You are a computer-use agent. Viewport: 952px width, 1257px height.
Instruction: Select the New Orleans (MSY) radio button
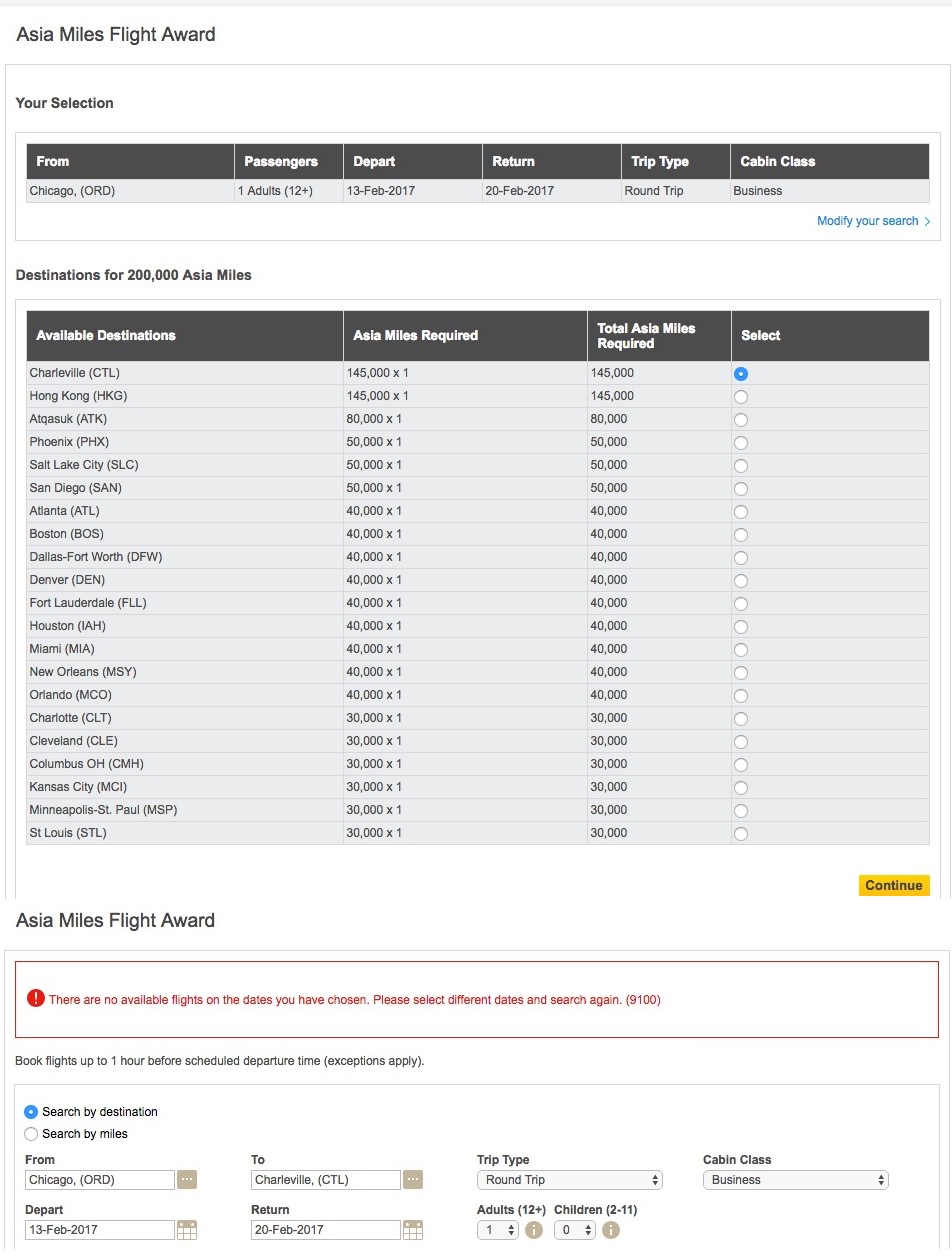click(741, 673)
